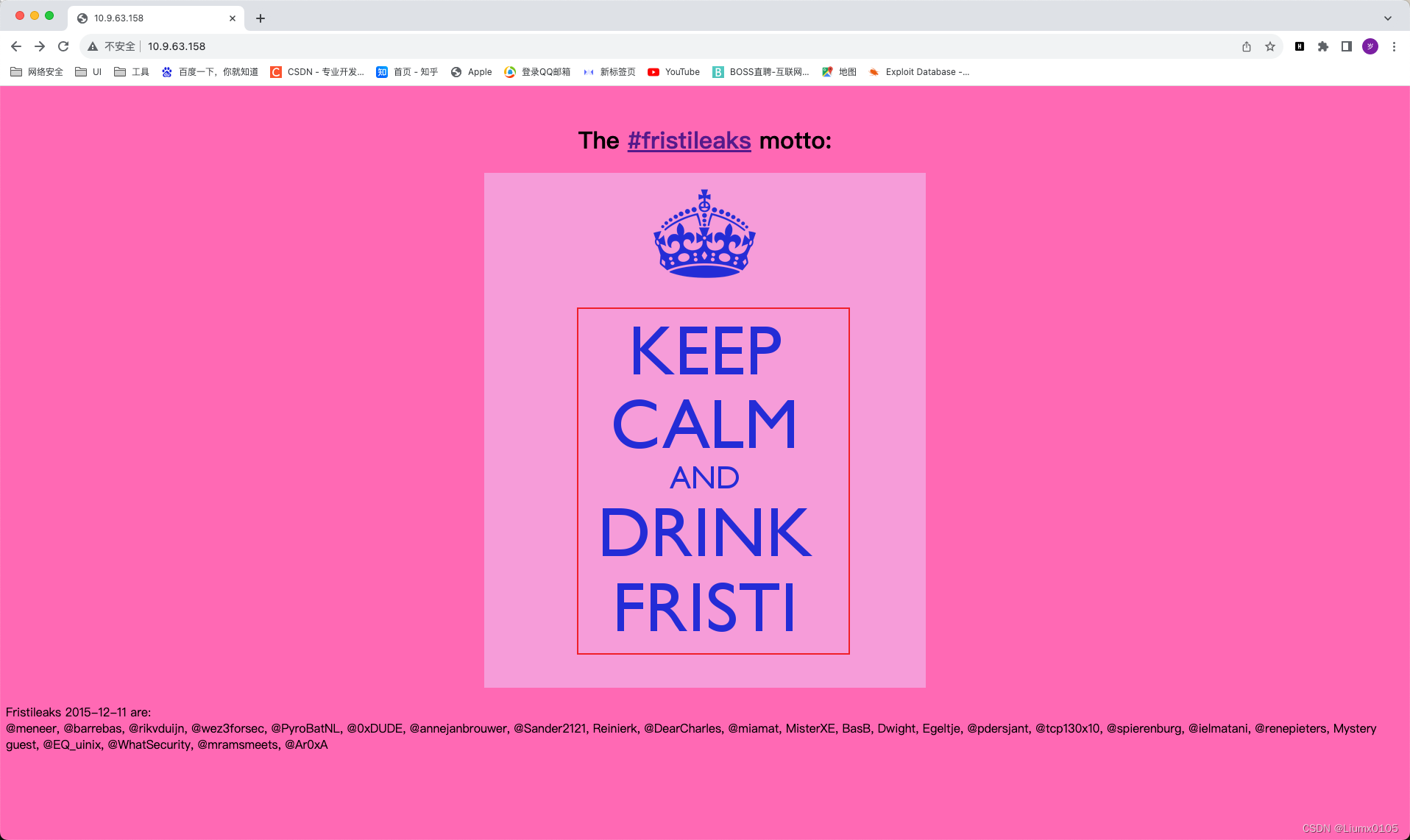The image size is (1410, 840).
Task: Toggle the browser side panel
Action: (x=1347, y=46)
